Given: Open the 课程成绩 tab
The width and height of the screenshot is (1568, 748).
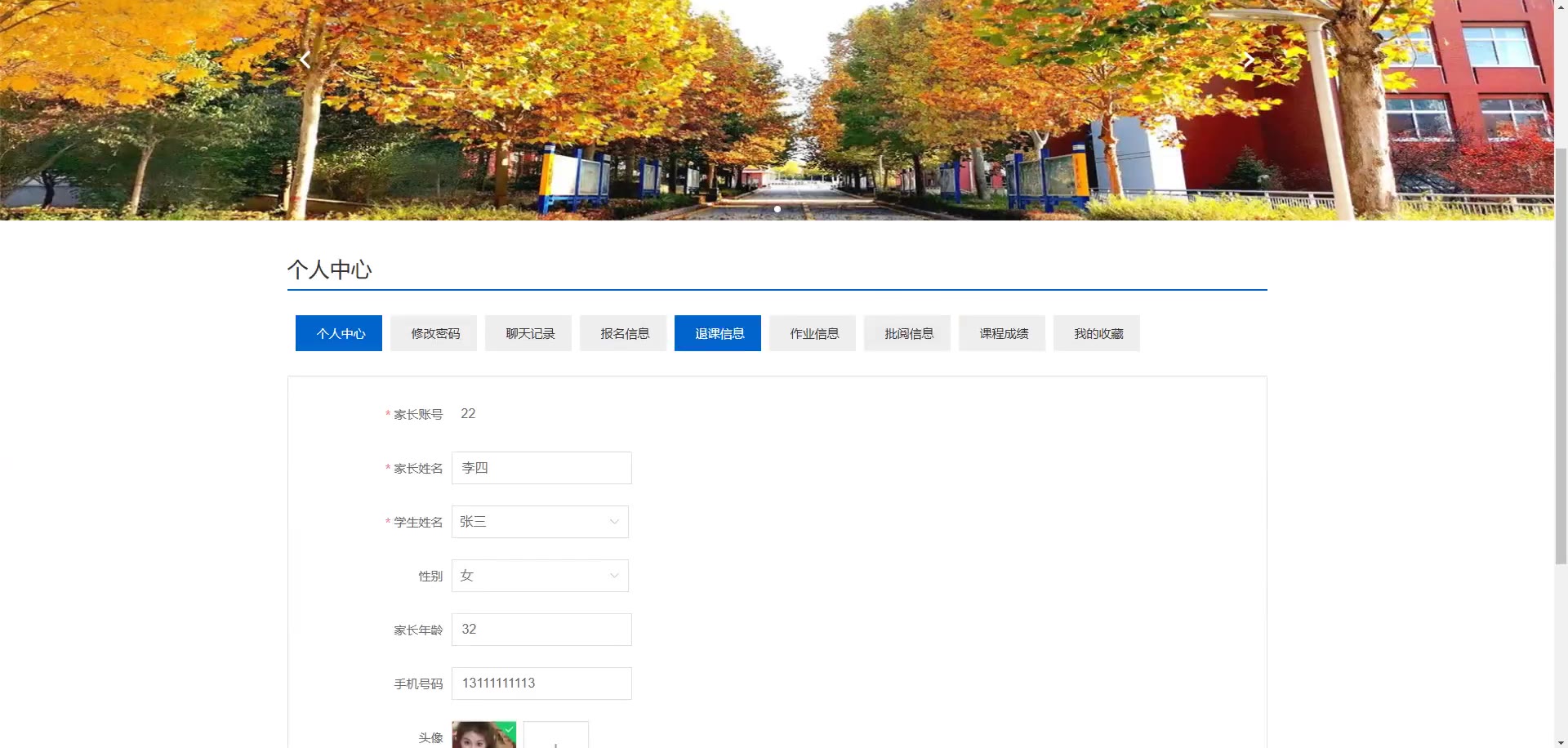Looking at the screenshot, I should 1002,333.
